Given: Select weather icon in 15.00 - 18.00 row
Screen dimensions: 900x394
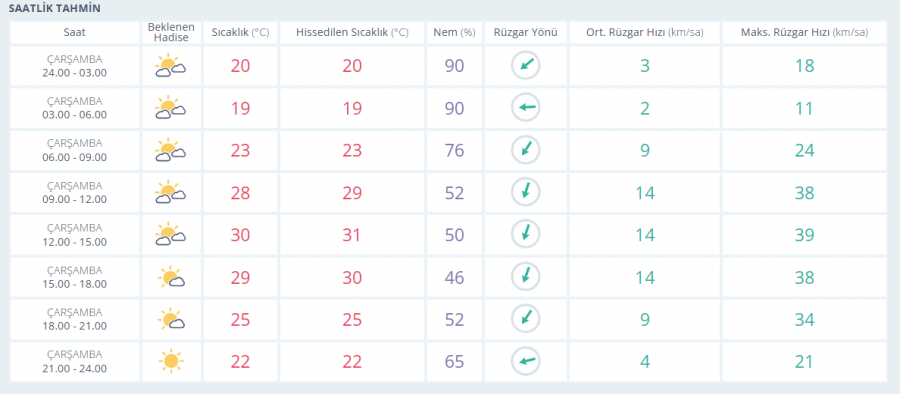Looking at the screenshot, I should click(x=170, y=277).
